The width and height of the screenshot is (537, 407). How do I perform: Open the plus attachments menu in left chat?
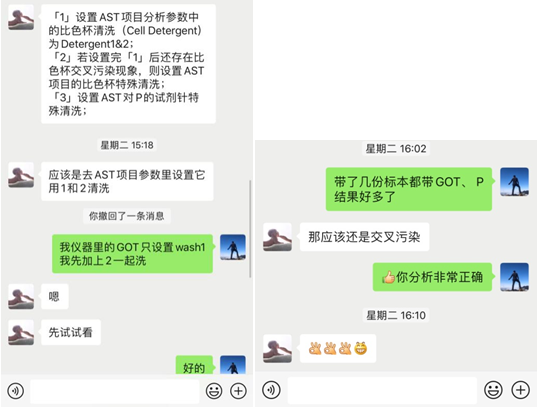pos(238,391)
